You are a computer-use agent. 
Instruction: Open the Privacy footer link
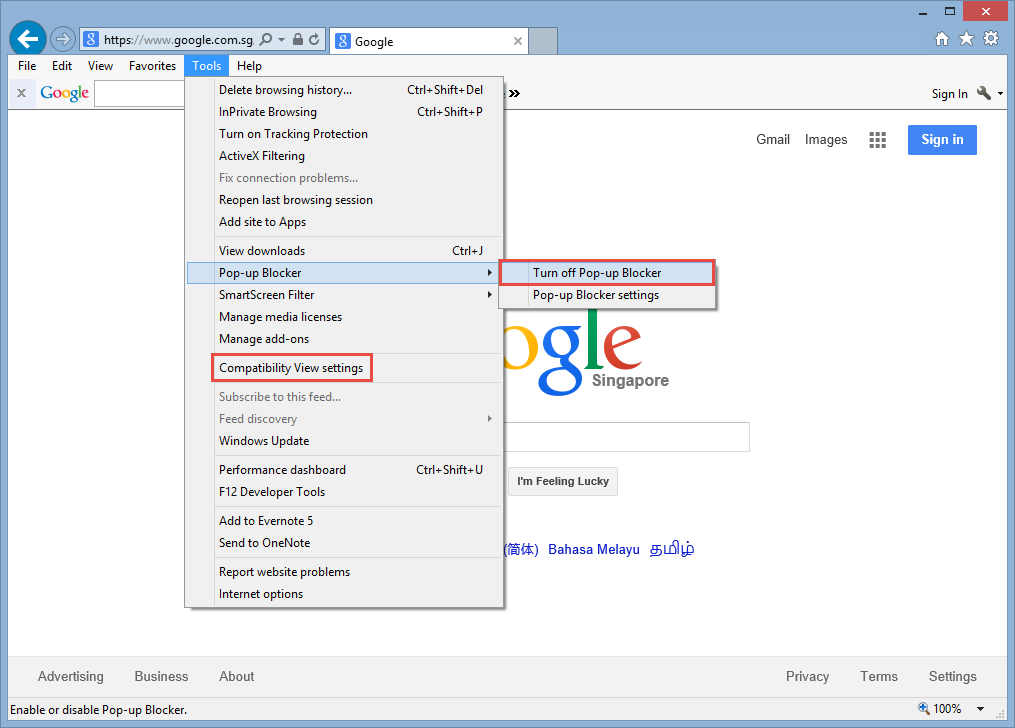coord(807,676)
